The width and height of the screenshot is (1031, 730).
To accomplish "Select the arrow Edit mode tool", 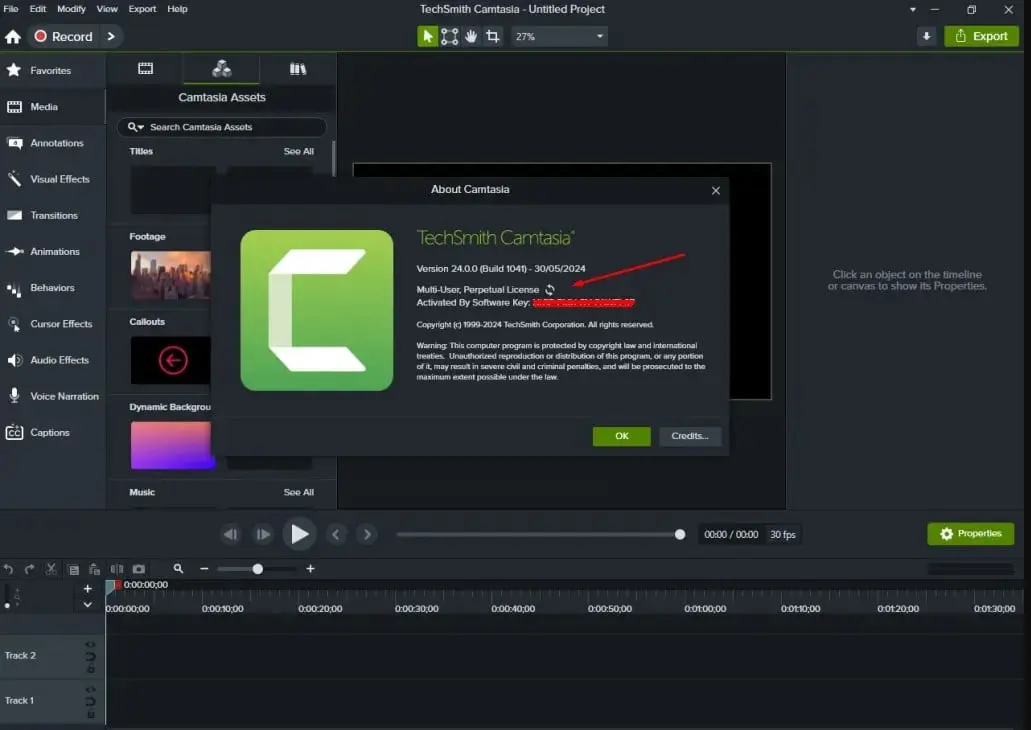I will [x=427, y=37].
